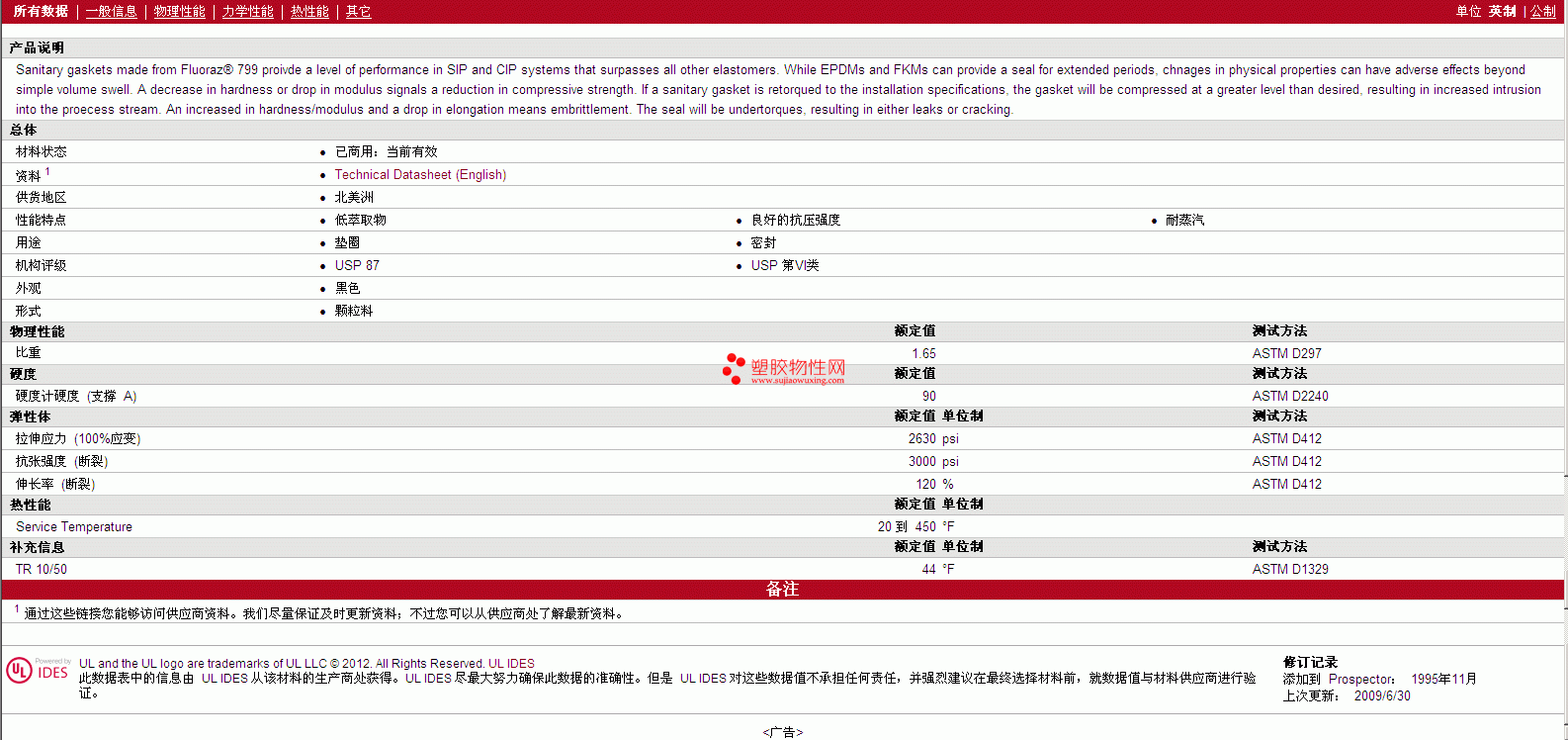1568x740 pixels.
Task: Go to the 热性能 tab
Action: click(x=309, y=12)
